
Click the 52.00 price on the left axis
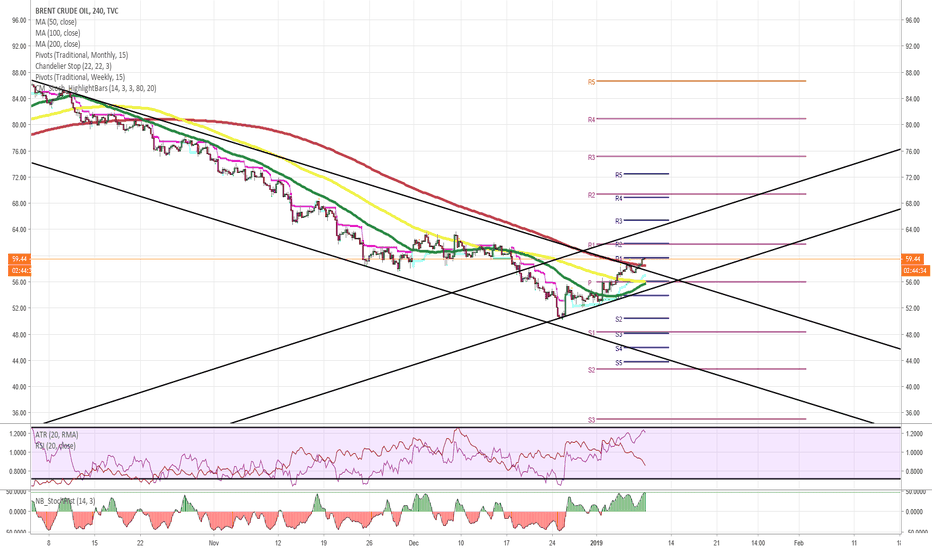(x=19, y=308)
